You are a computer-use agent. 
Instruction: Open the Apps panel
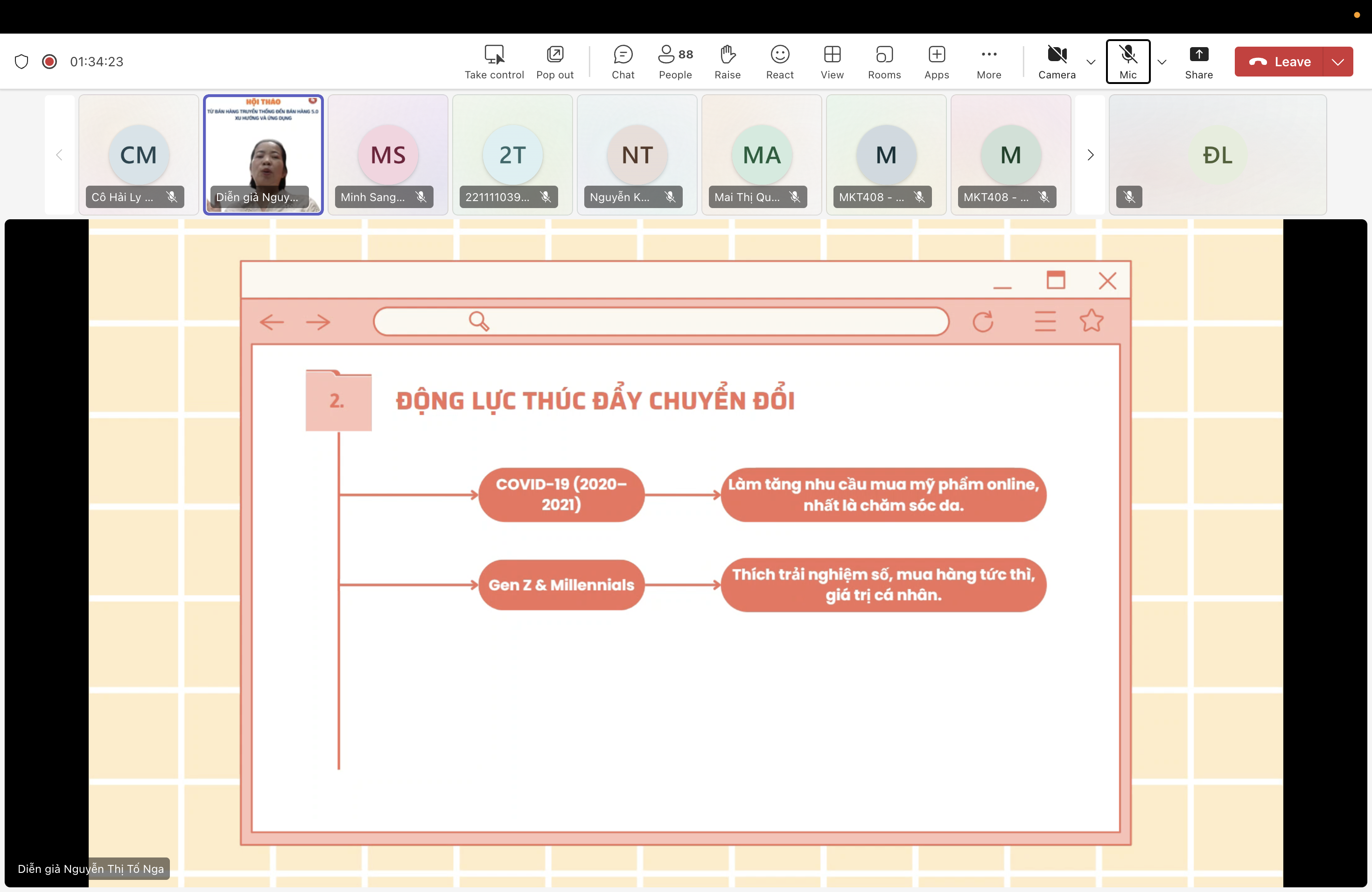coord(936,62)
